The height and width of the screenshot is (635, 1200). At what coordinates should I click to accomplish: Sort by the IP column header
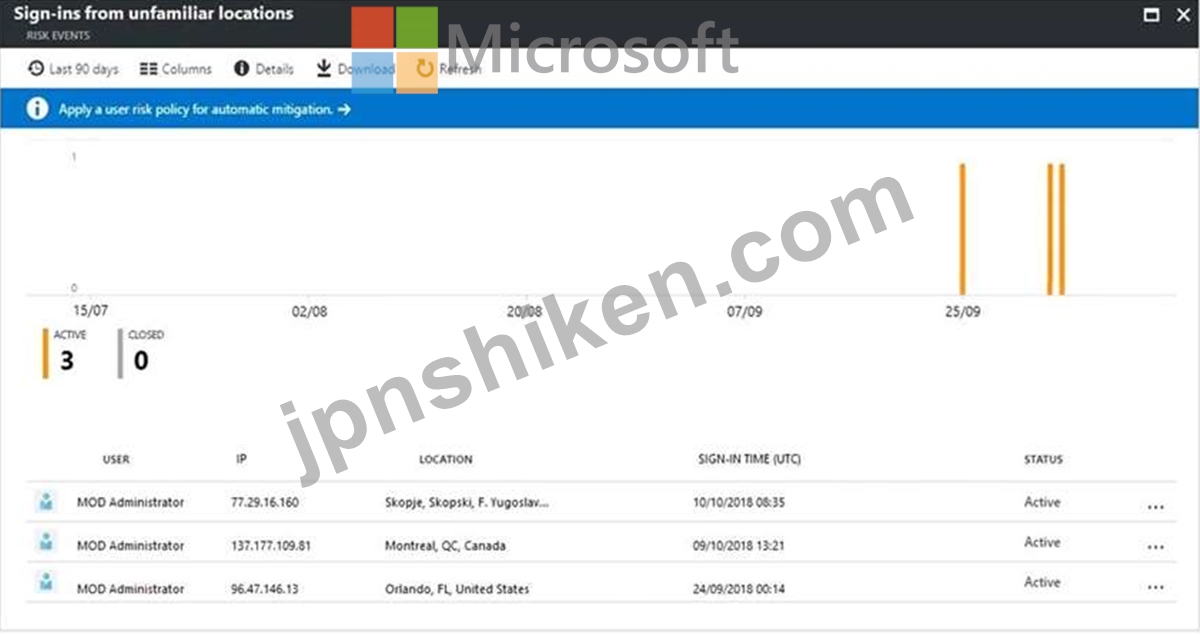click(x=241, y=460)
